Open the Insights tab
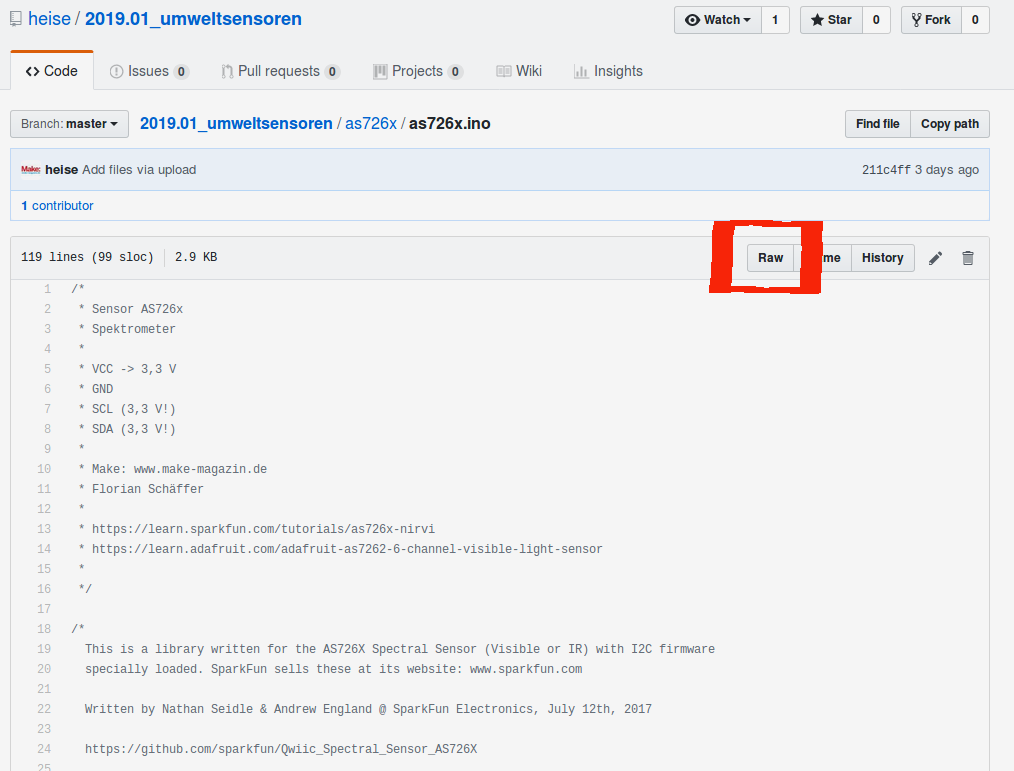 click(608, 71)
